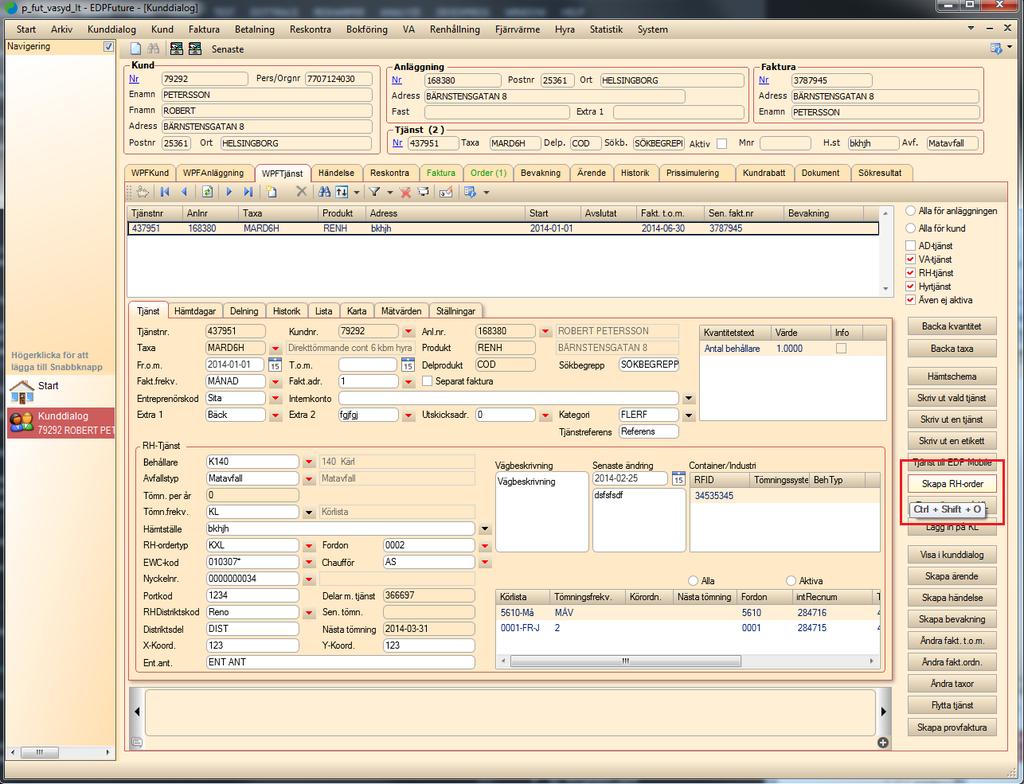This screenshot has height=784, width=1024.
Task: Click the Backa kvantitet button
Action: [952, 326]
